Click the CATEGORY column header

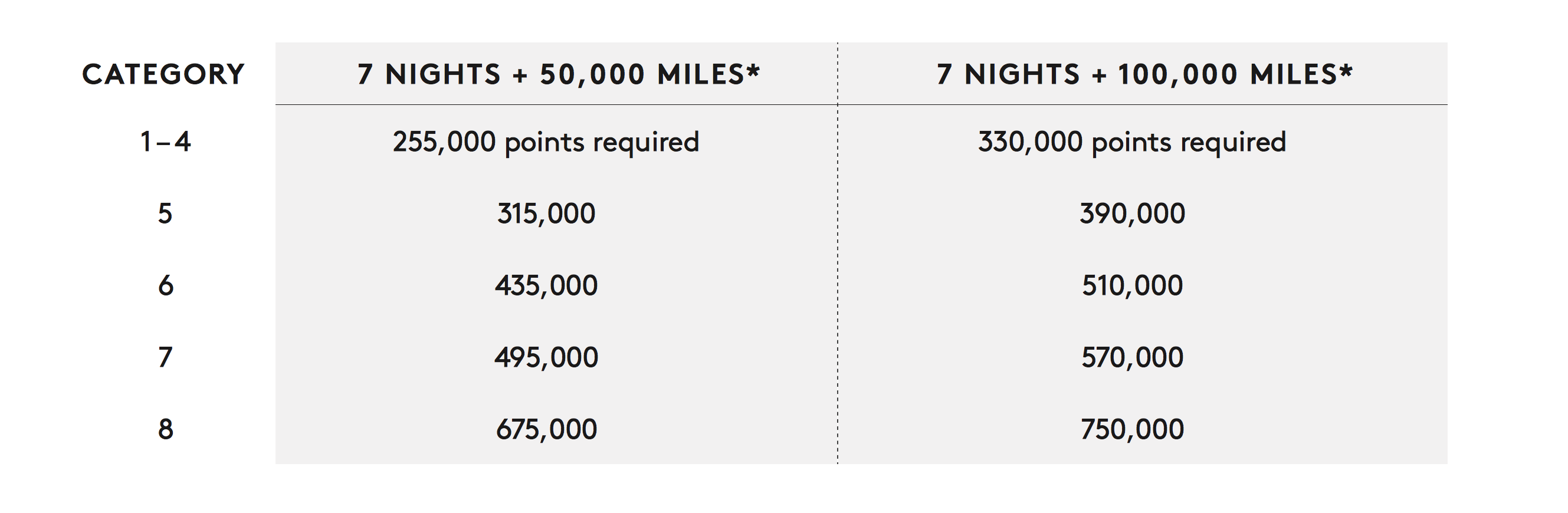click(163, 74)
